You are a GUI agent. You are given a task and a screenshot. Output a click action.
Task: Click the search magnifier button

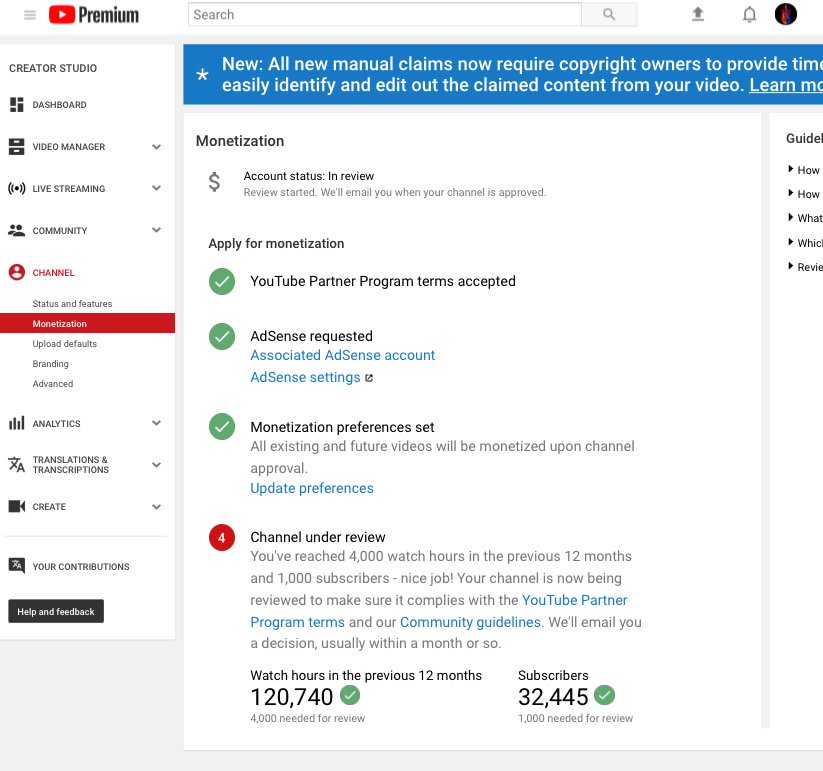609,15
